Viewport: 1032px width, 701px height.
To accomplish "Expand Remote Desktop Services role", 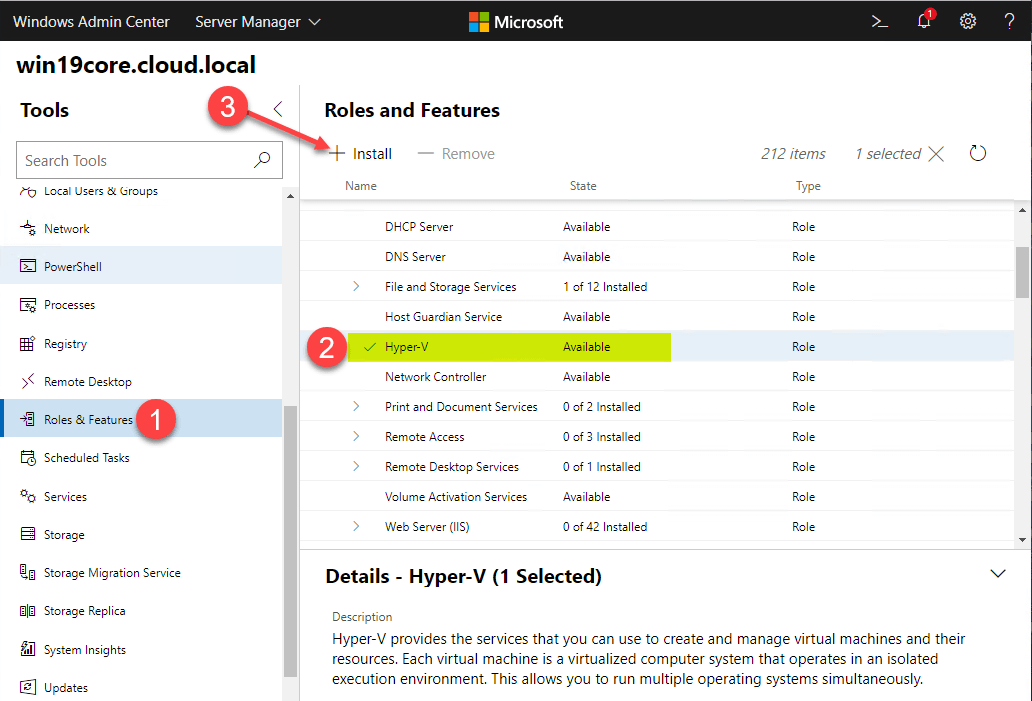I will point(356,466).
